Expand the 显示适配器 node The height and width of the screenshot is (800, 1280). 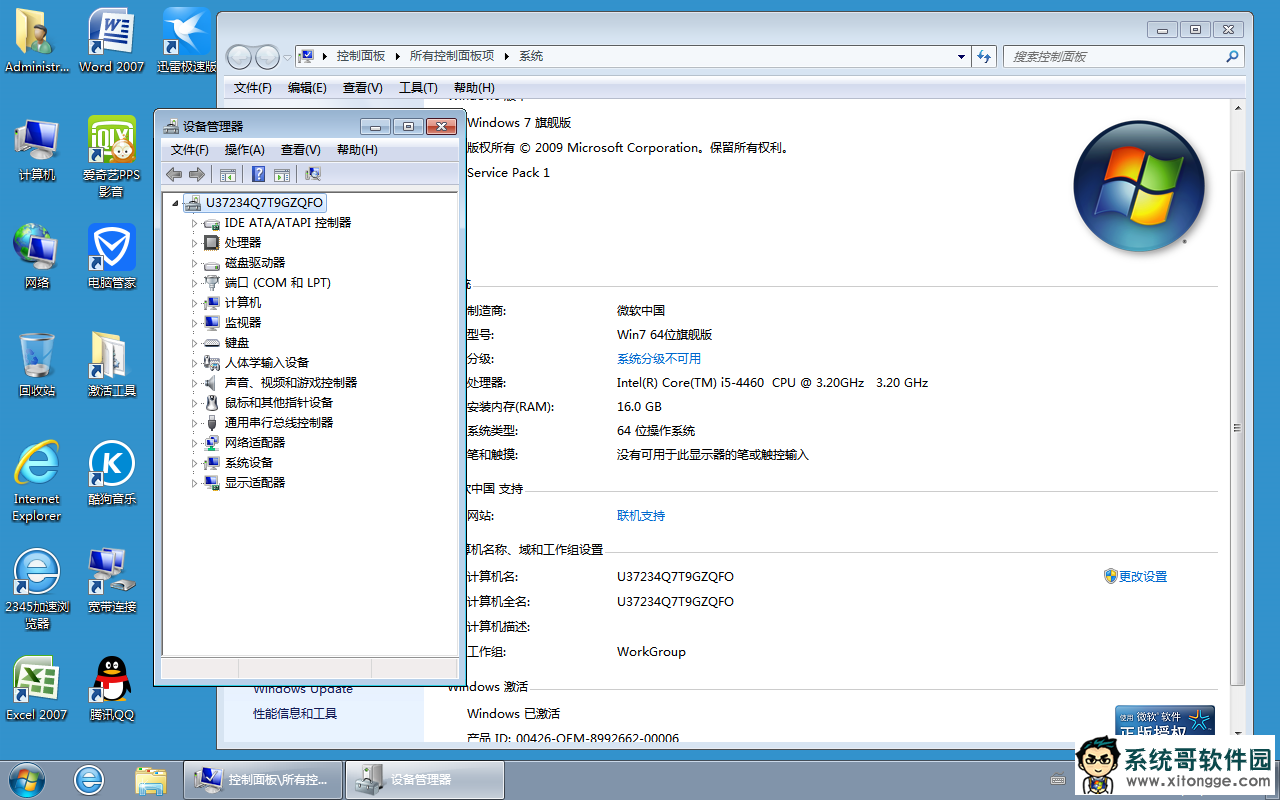195,483
